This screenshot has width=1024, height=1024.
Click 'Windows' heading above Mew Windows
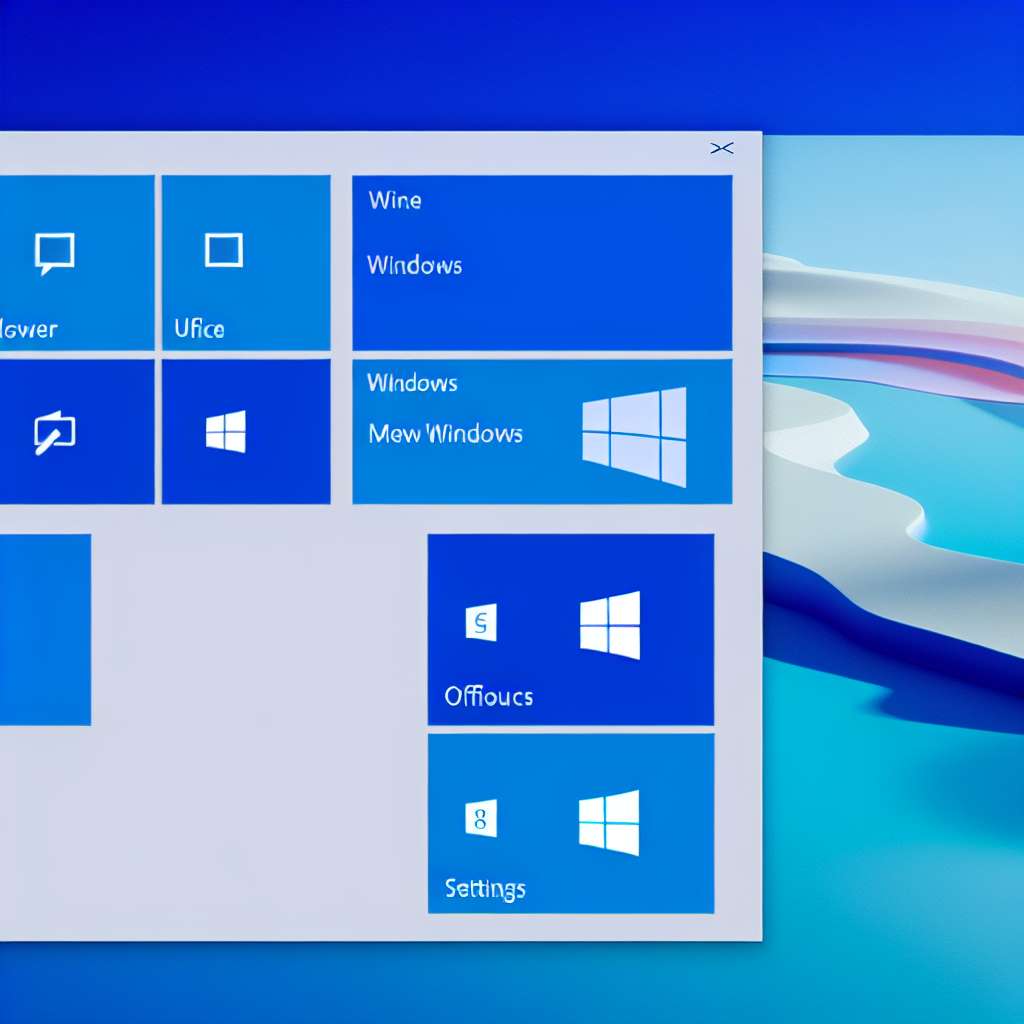click(412, 383)
